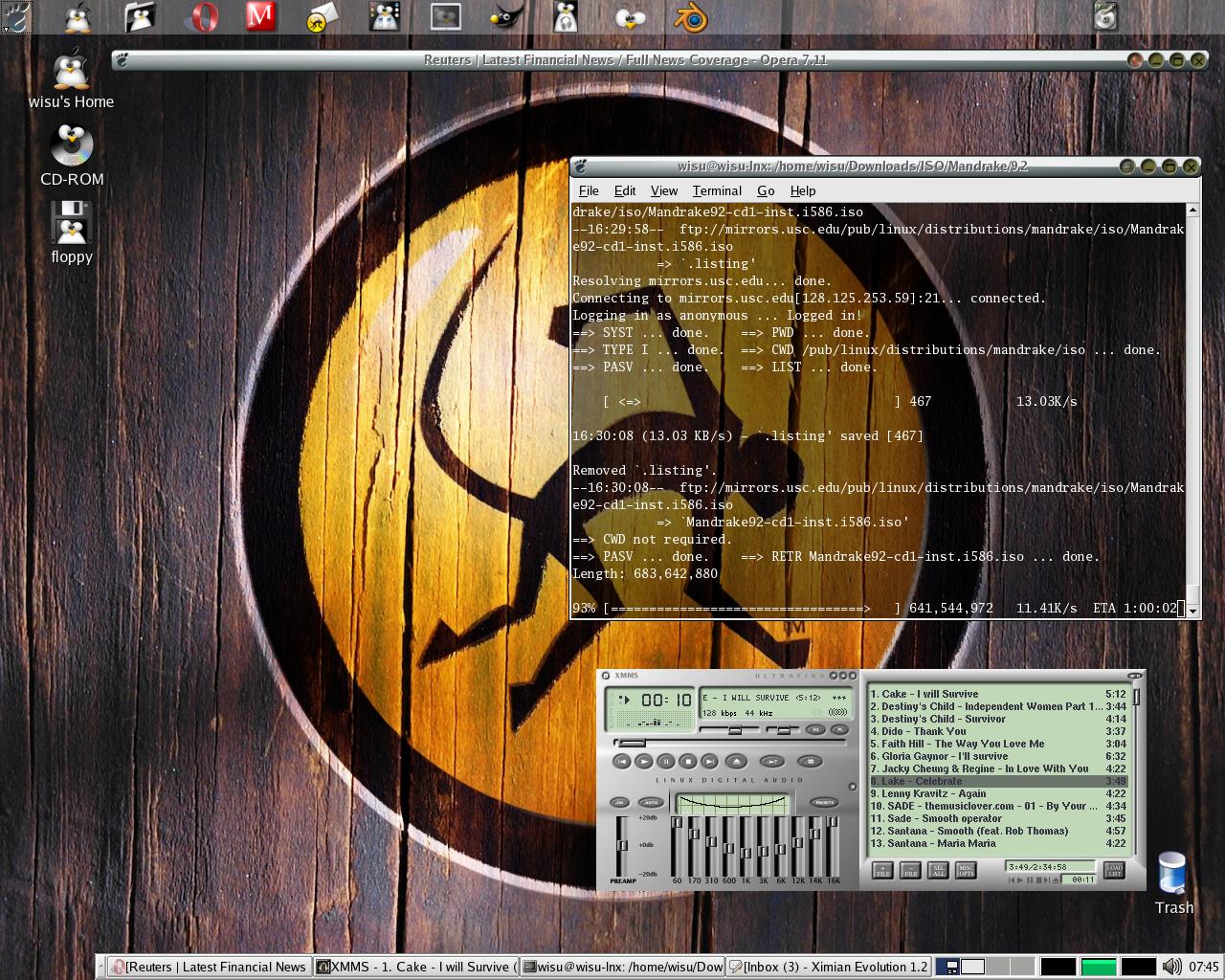This screenshot has width=1225, height=980.
Task: Launch Blender from the top panel
Action: [x=690, y=16]
